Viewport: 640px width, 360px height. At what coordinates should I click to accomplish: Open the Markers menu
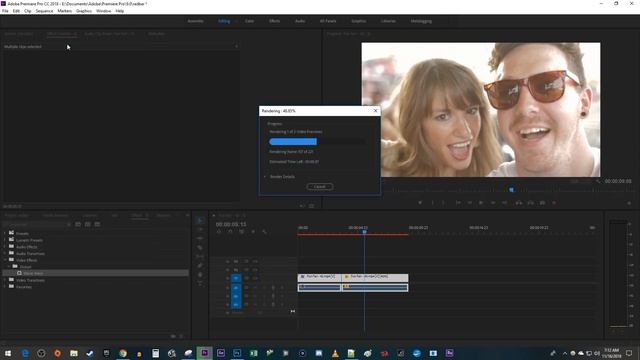point(64,11)
